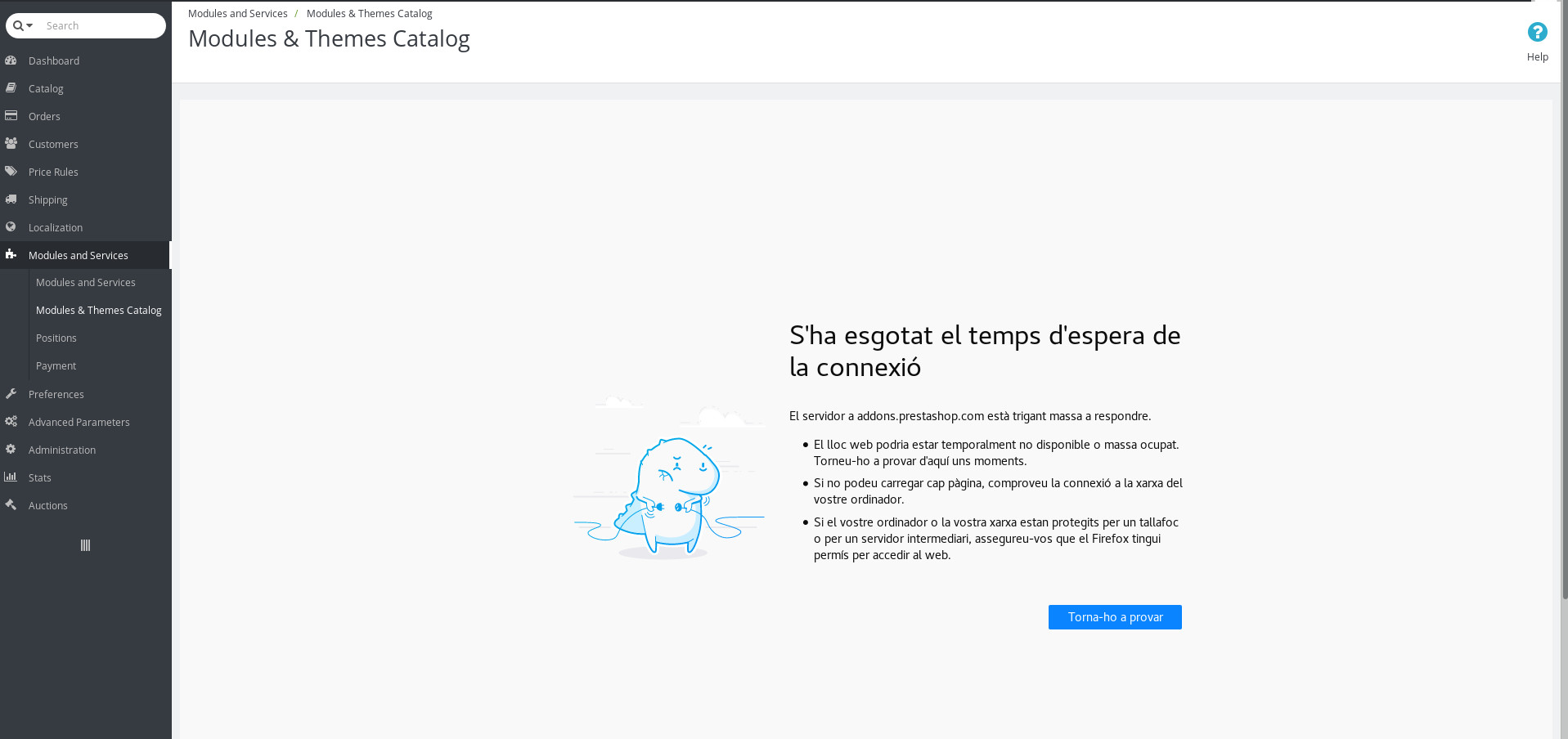Click the Stats bar chart icon

pyautogui.click(x=11, y=477)
